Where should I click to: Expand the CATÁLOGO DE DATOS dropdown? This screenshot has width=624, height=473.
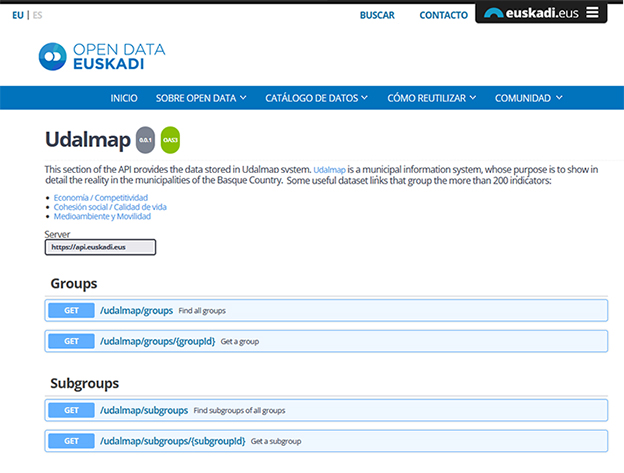316,98
